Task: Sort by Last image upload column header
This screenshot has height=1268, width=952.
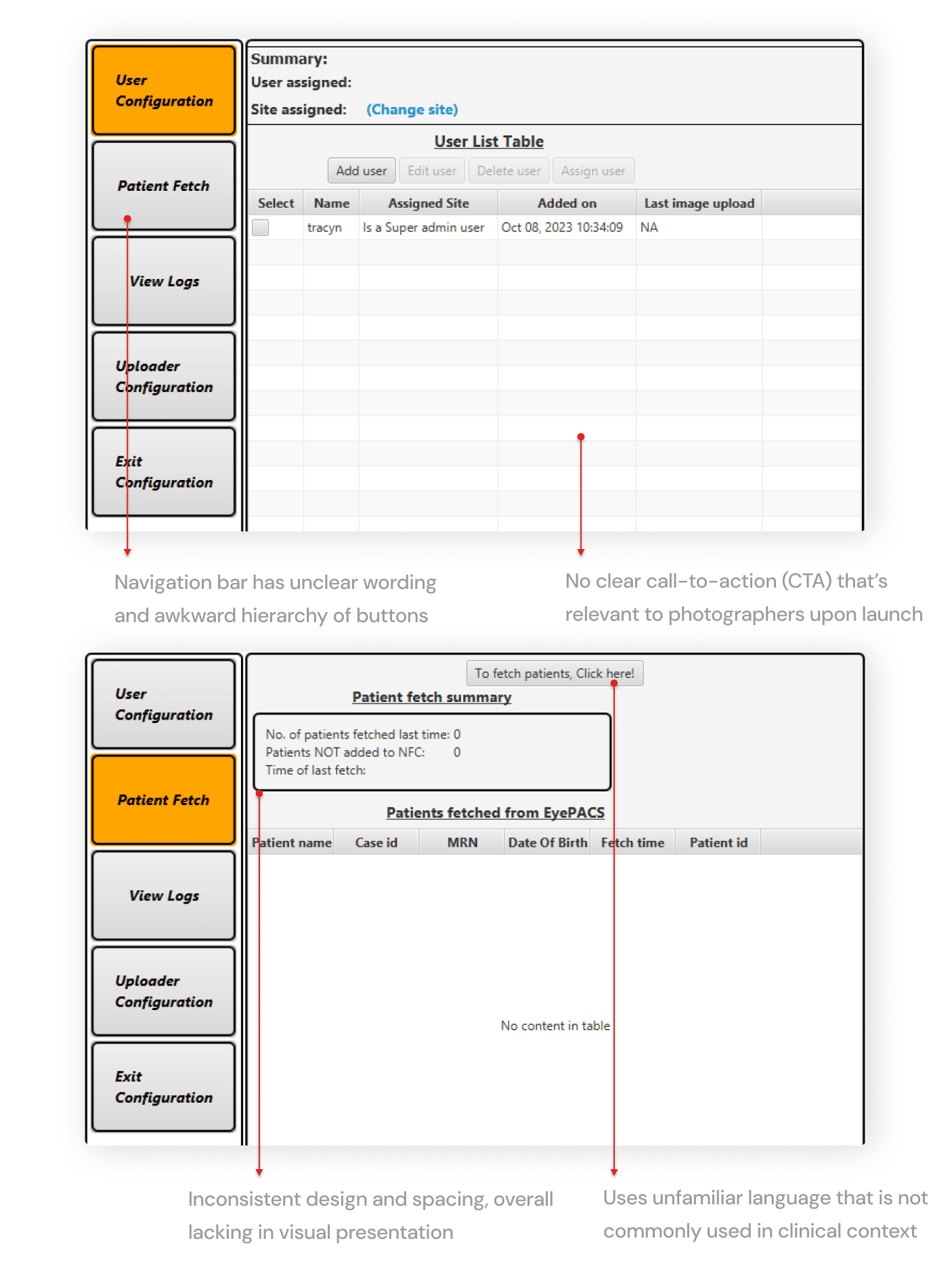Action: point(699,203)
